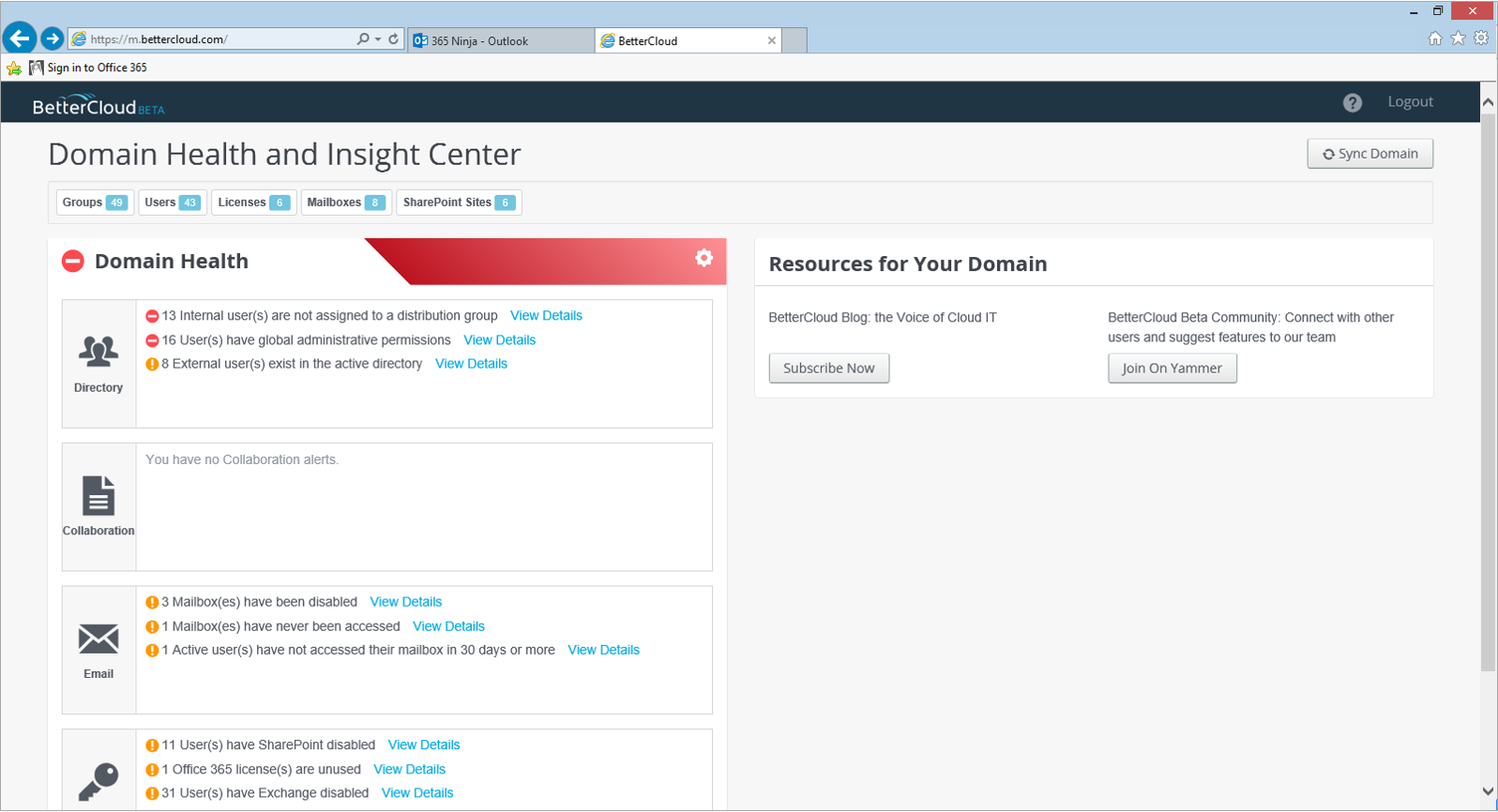1498x812 pixels.
Task: View Details for Exchange disabled users
Action: coord(417,793)
